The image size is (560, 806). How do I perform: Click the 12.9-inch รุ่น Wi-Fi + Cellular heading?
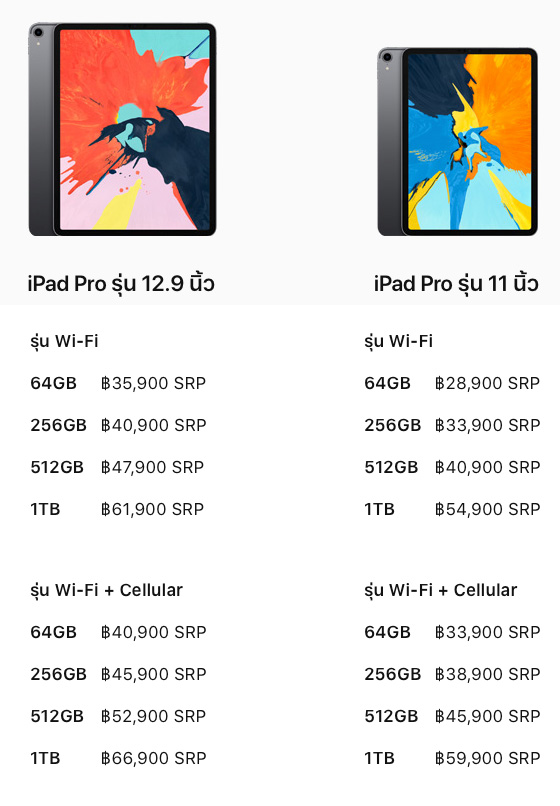point(106,590)
